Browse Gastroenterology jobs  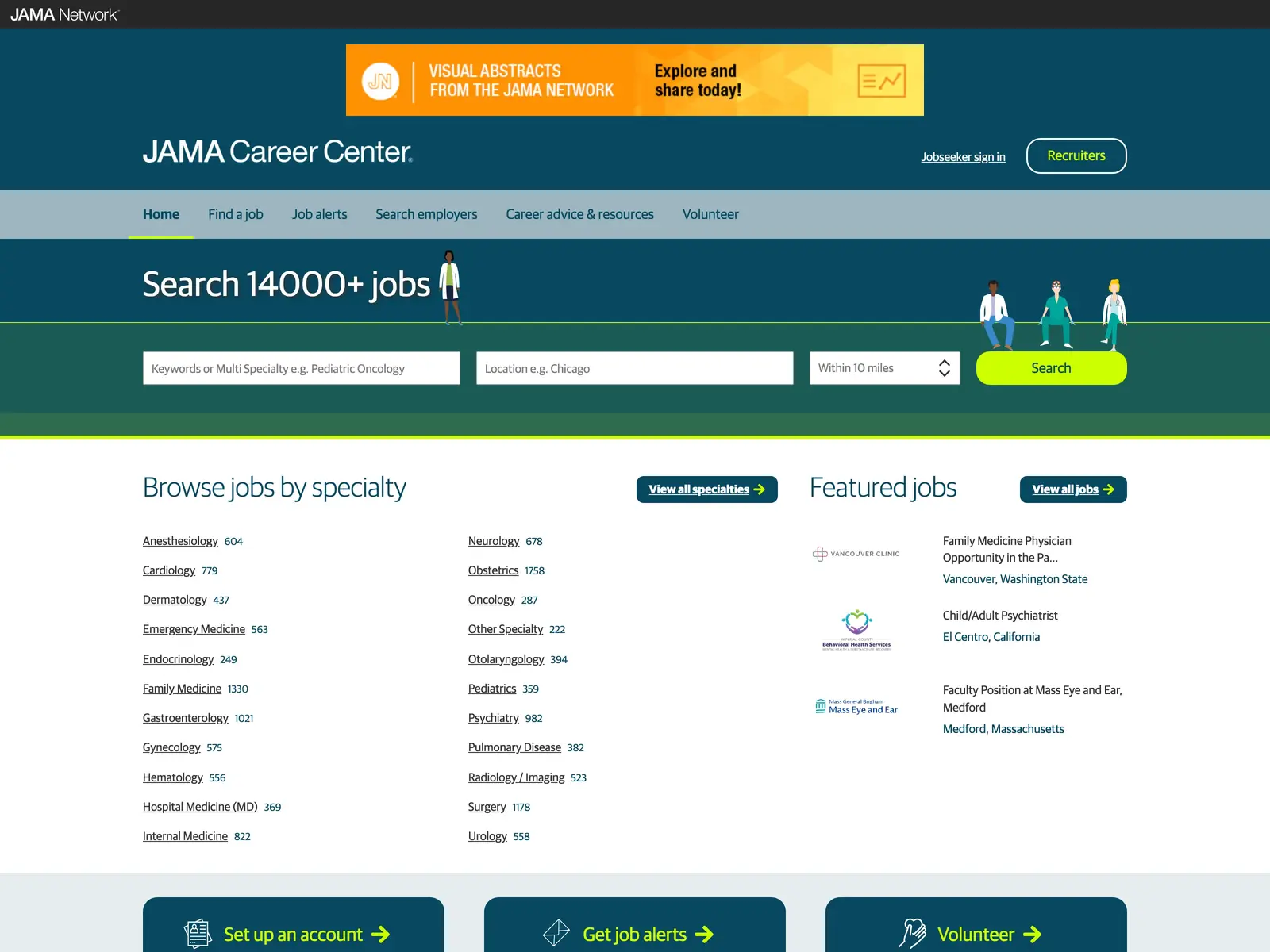[186, 718]
